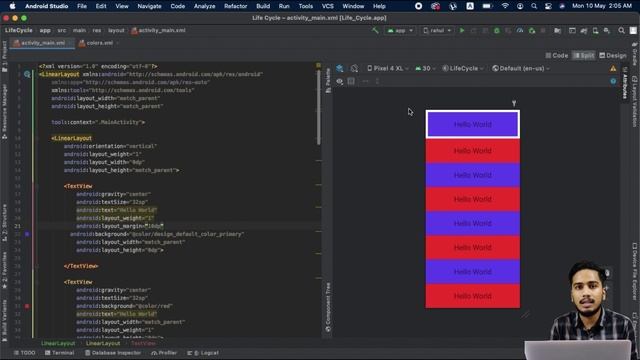640x360 pixels.
Task: Select the selected top purple Hello World view
Action: pyautogui.click(x=473, y=124)
